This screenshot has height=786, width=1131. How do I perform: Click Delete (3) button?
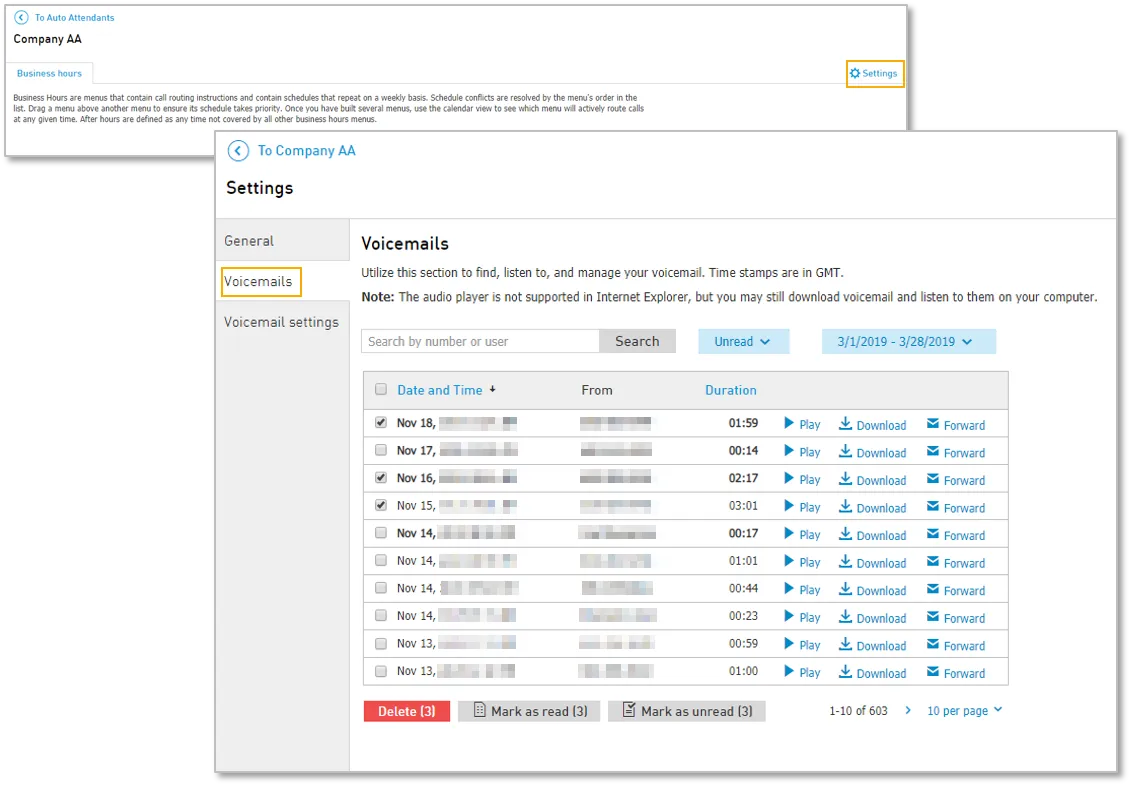tap(407, 711)
